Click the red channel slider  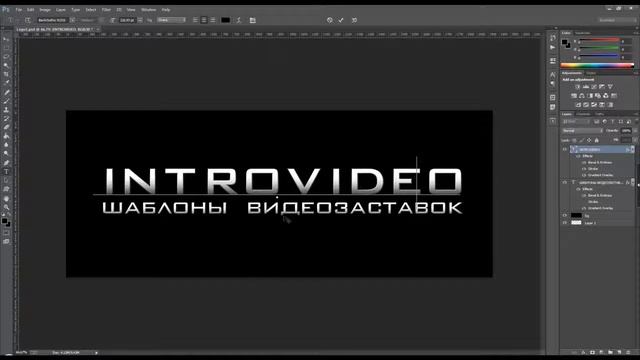click(x=599, y=41)
